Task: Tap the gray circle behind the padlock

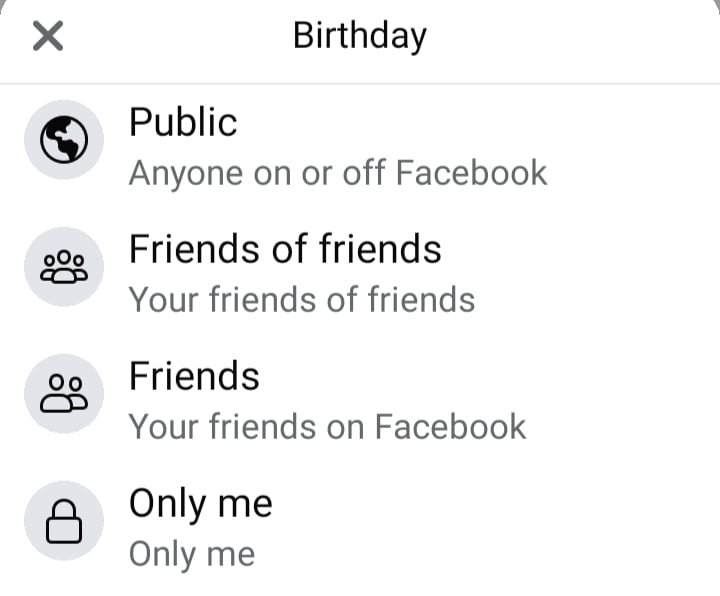Action: (x=64, y=521)
